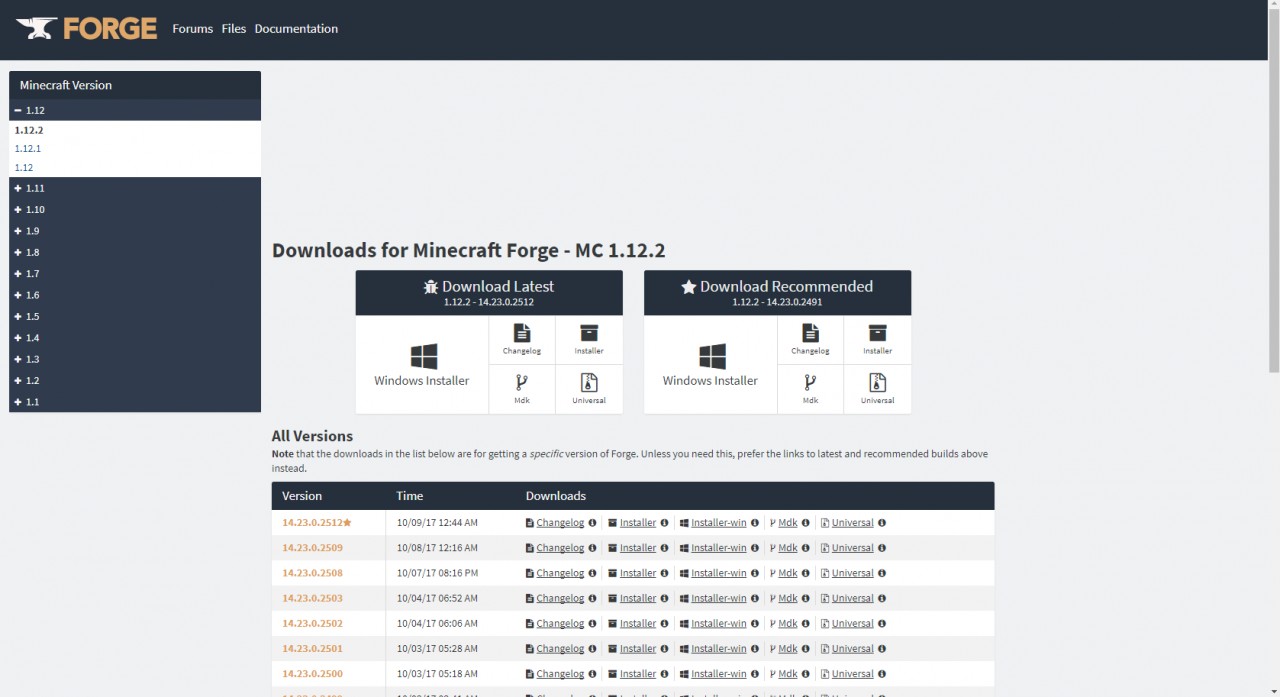1280x697 pixels.
Task: Open Changelog link for version 14.23.0.2512
Action: click(x=560, y=523)
